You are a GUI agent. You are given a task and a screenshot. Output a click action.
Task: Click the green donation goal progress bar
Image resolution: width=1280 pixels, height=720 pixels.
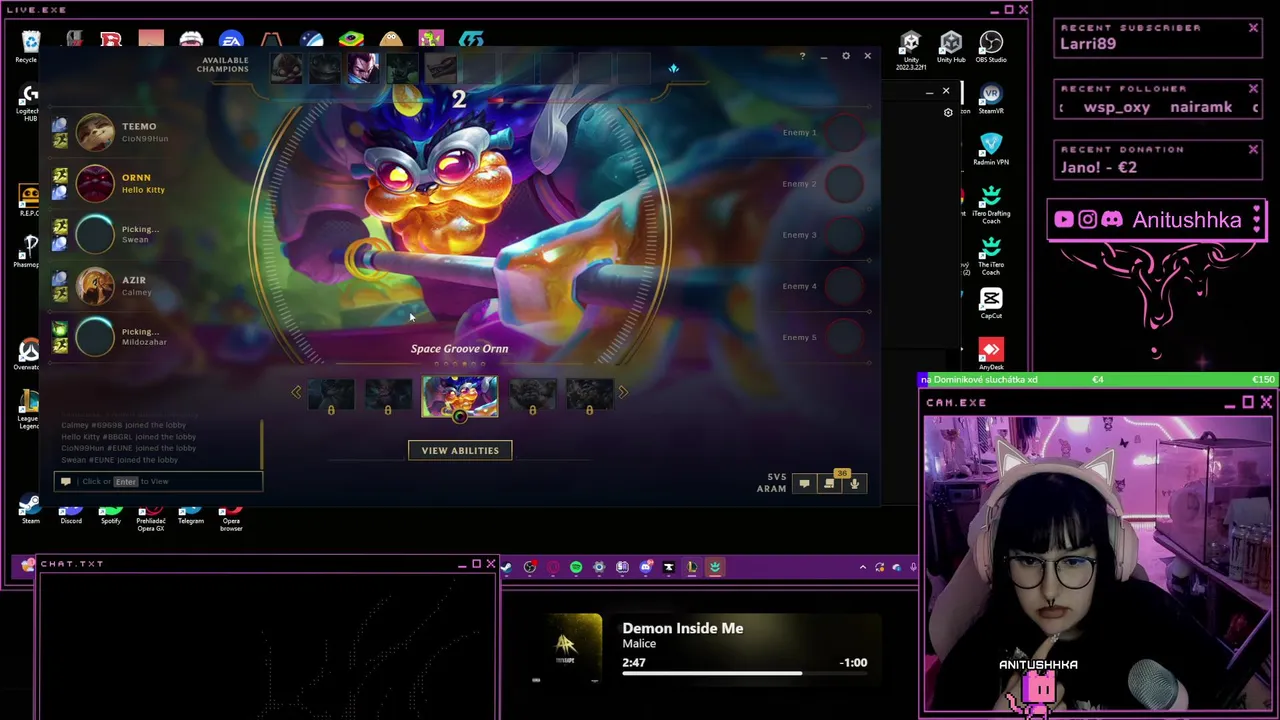click(x=1098, y=380)
